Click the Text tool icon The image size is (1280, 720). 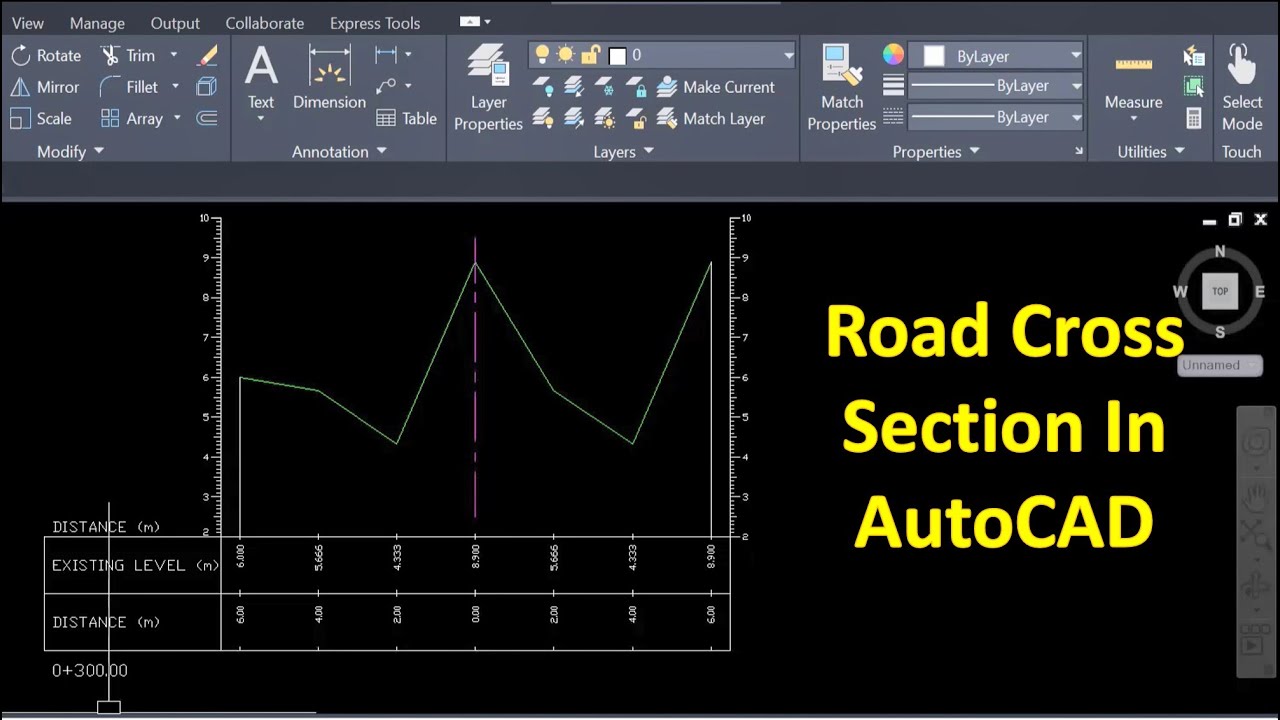click(261, 66)
